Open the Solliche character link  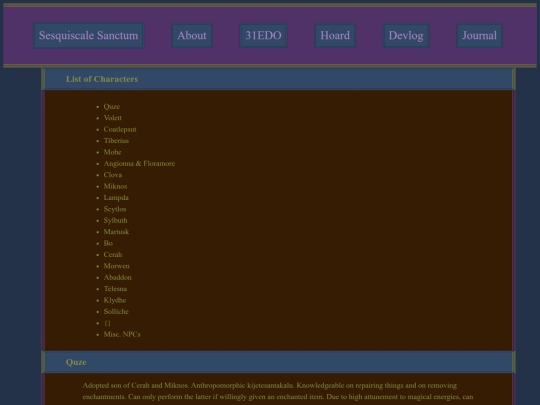point(116,312)
